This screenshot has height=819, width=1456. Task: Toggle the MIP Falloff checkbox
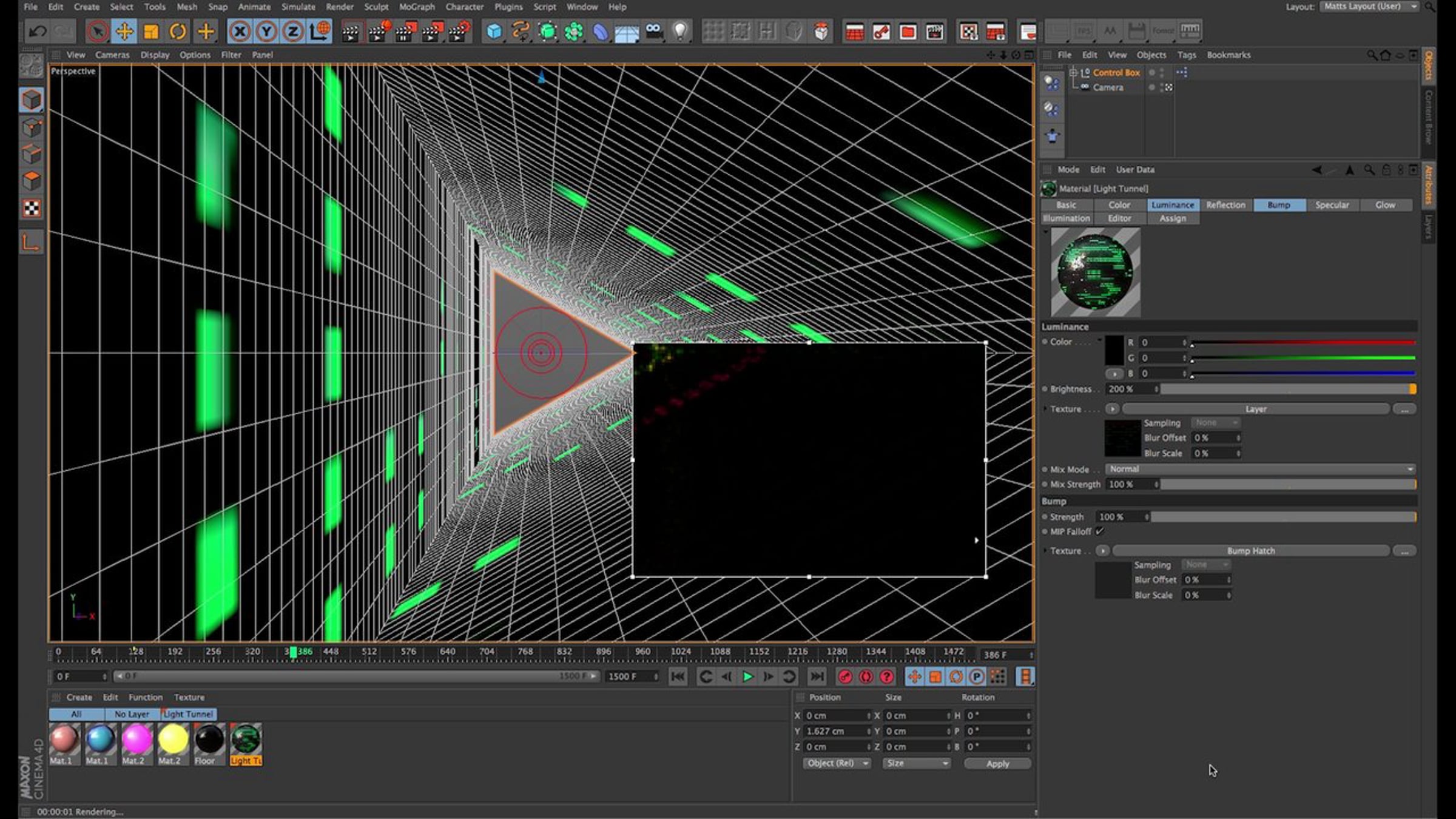tap(1100, 531)
